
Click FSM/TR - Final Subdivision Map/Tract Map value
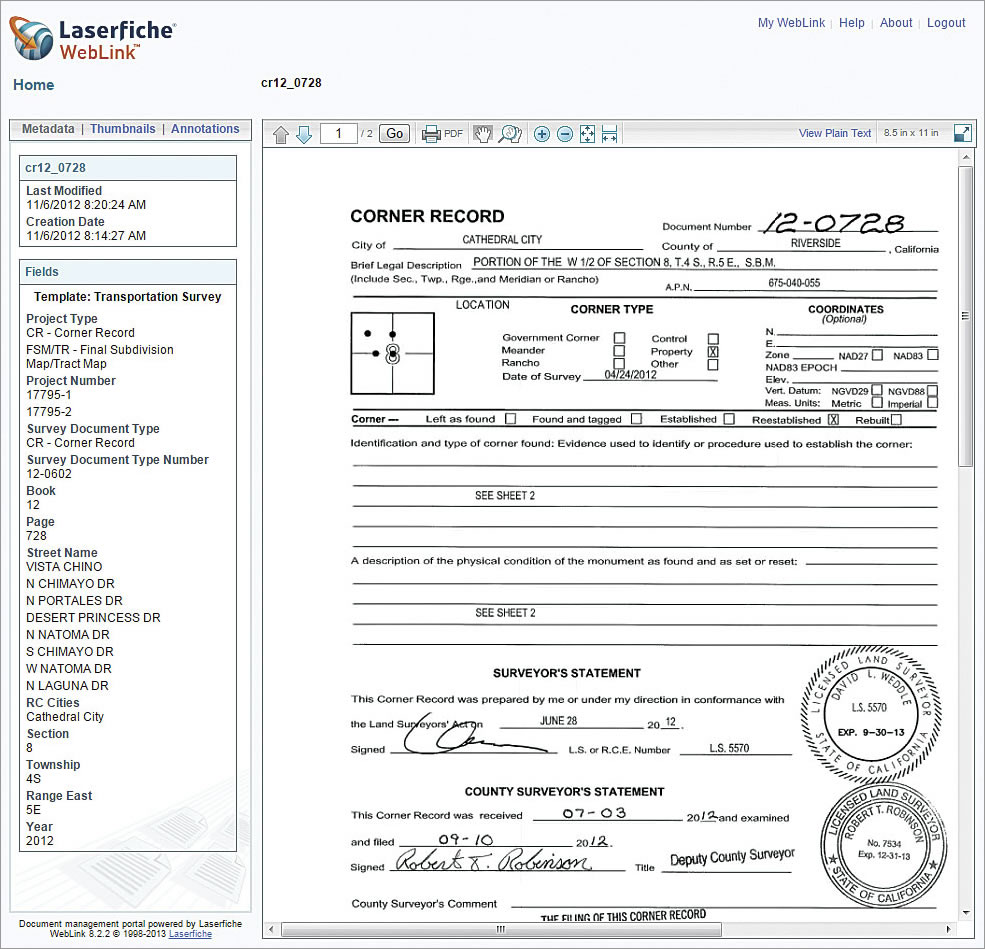99,357
